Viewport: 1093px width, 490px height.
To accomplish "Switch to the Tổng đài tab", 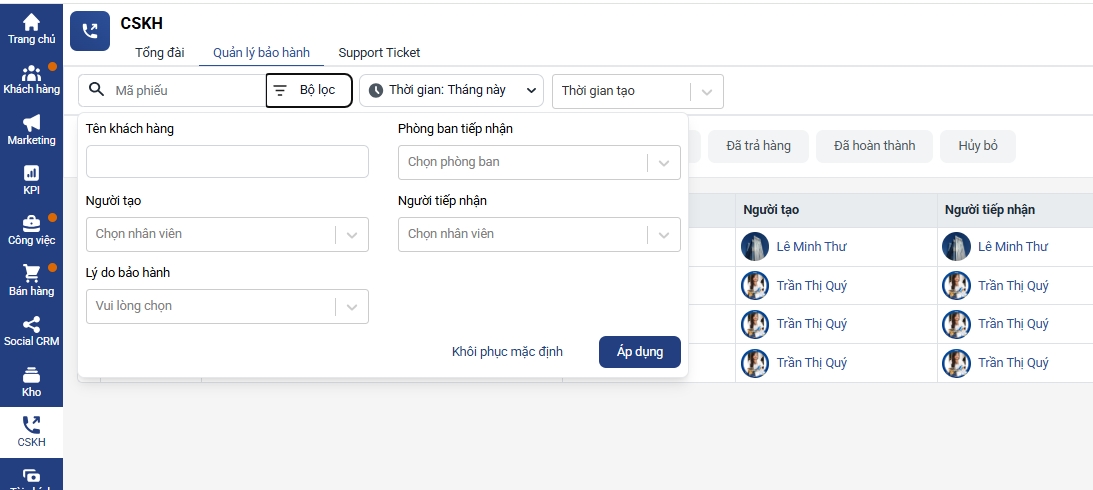I will 160,52.
